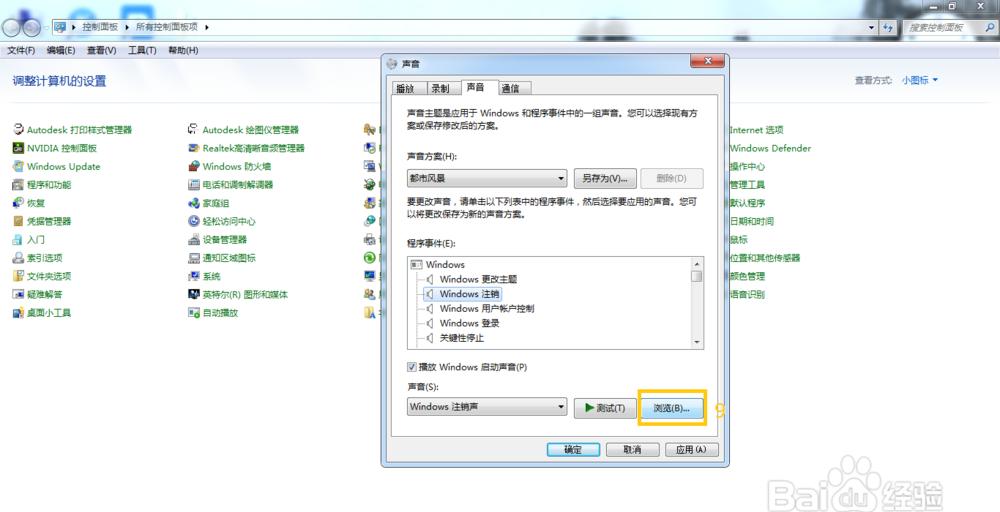
Task: Open the 凭据管理器 icon
Action: click(18, 221)
